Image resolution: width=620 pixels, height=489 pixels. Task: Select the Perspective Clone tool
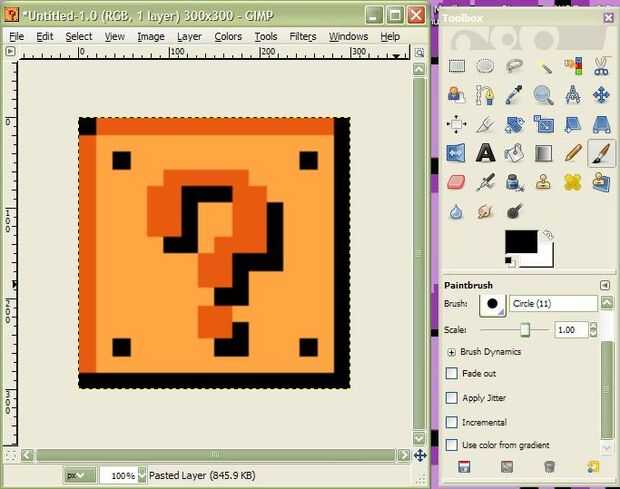(x=601, y=182)
